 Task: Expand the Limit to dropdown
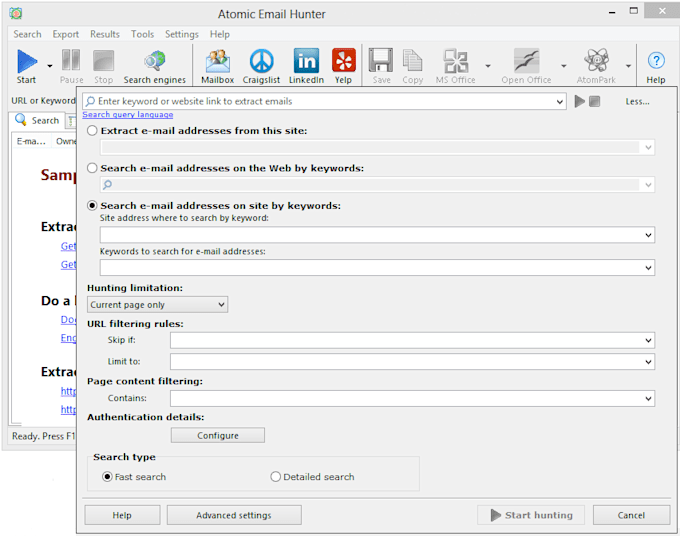648,362
